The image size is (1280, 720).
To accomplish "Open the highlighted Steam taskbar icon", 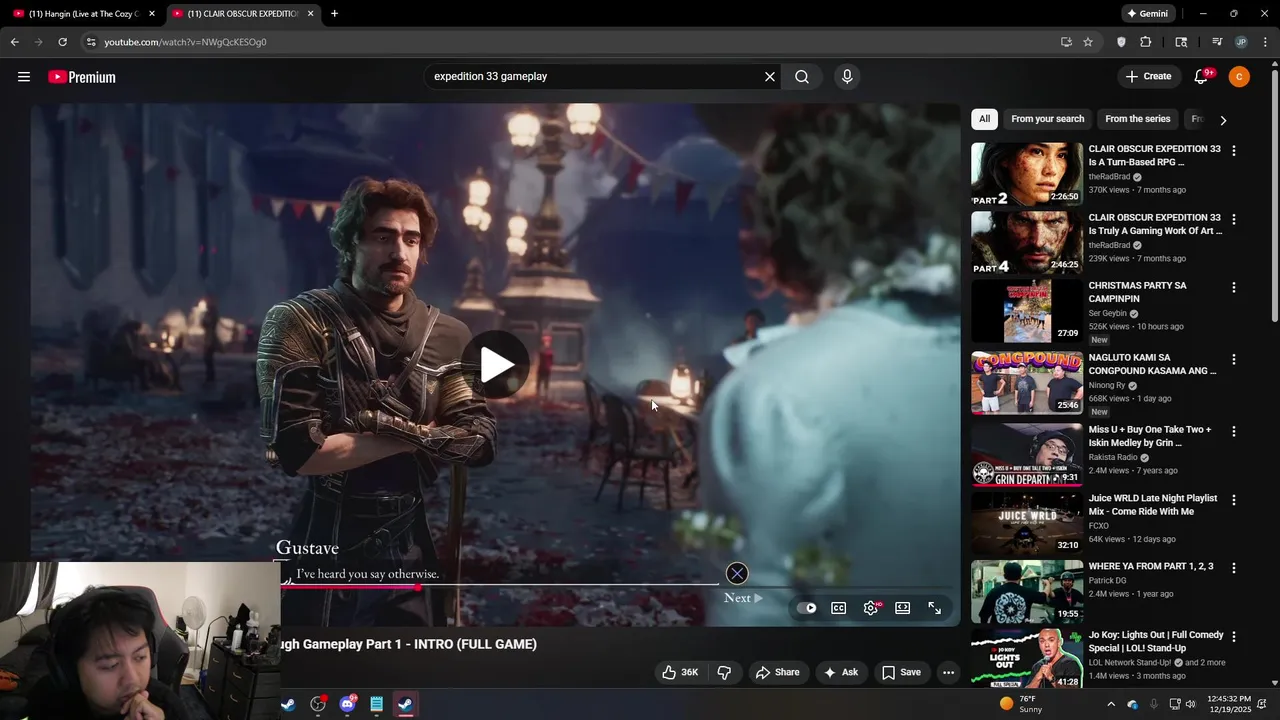I will (x=405, y=704).
